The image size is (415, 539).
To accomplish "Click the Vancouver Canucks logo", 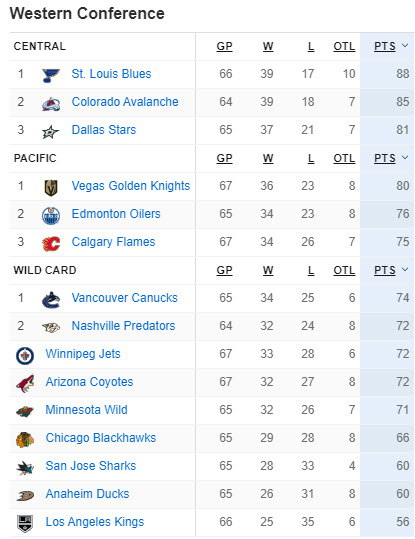I will point(51,299).
